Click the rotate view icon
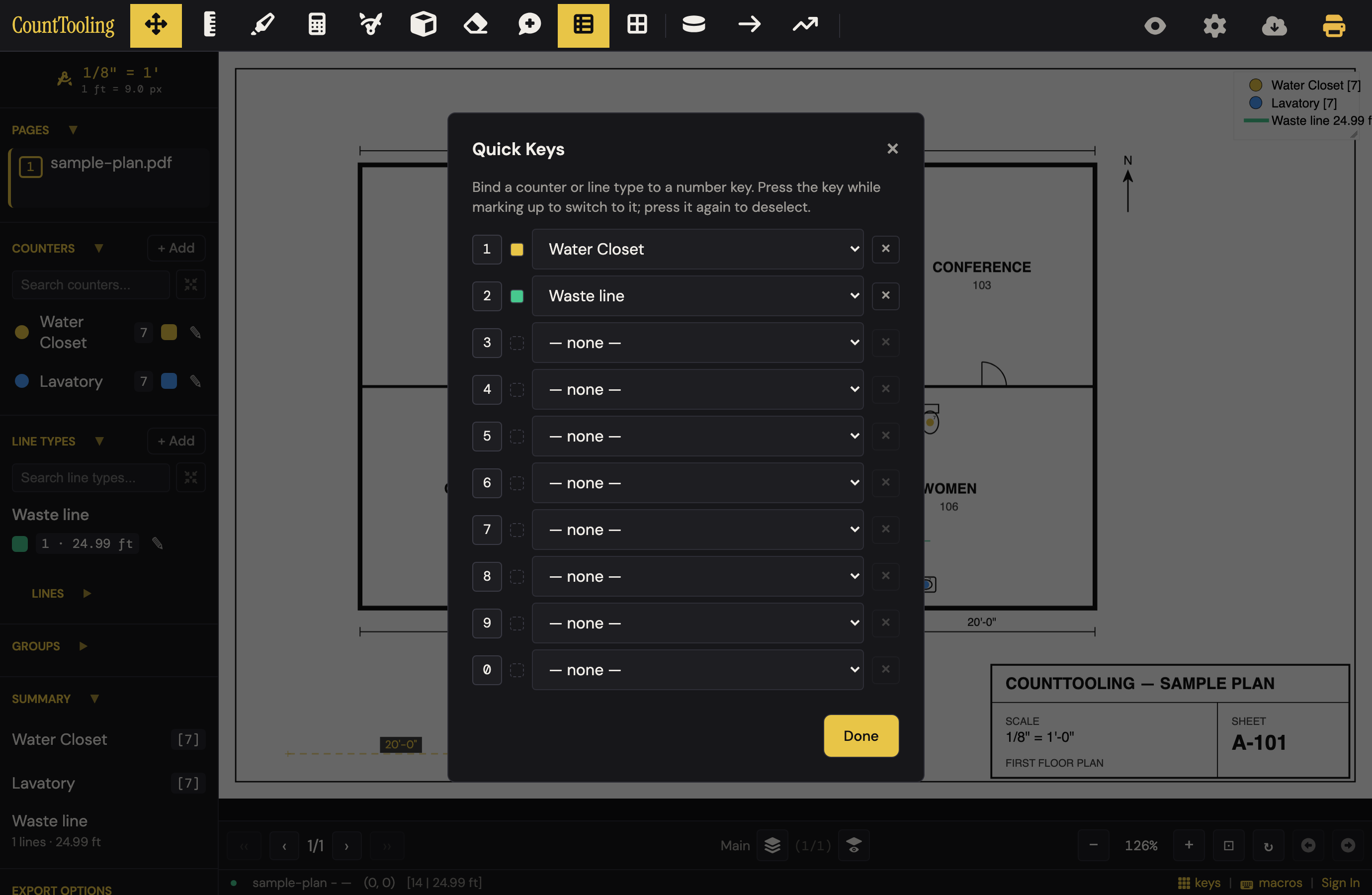This screenshot has height=895, width=1372. [1268, 845]
